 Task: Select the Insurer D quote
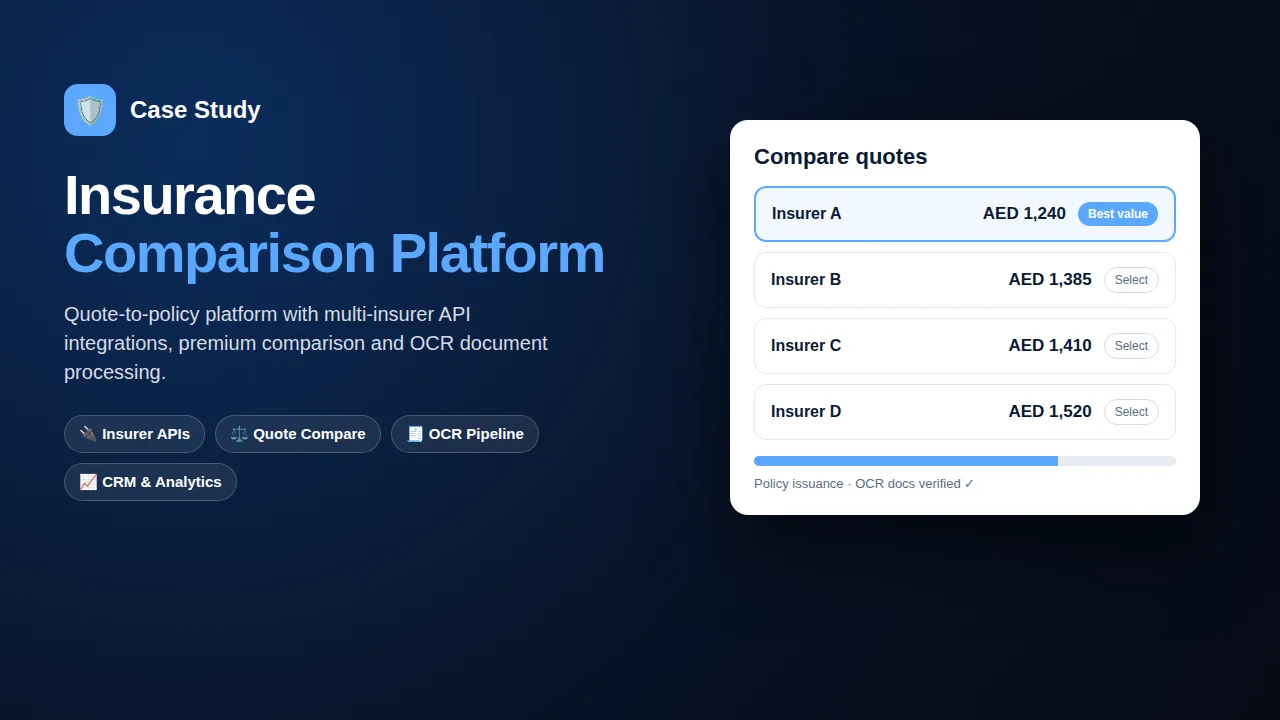(x=1131, y=412)
